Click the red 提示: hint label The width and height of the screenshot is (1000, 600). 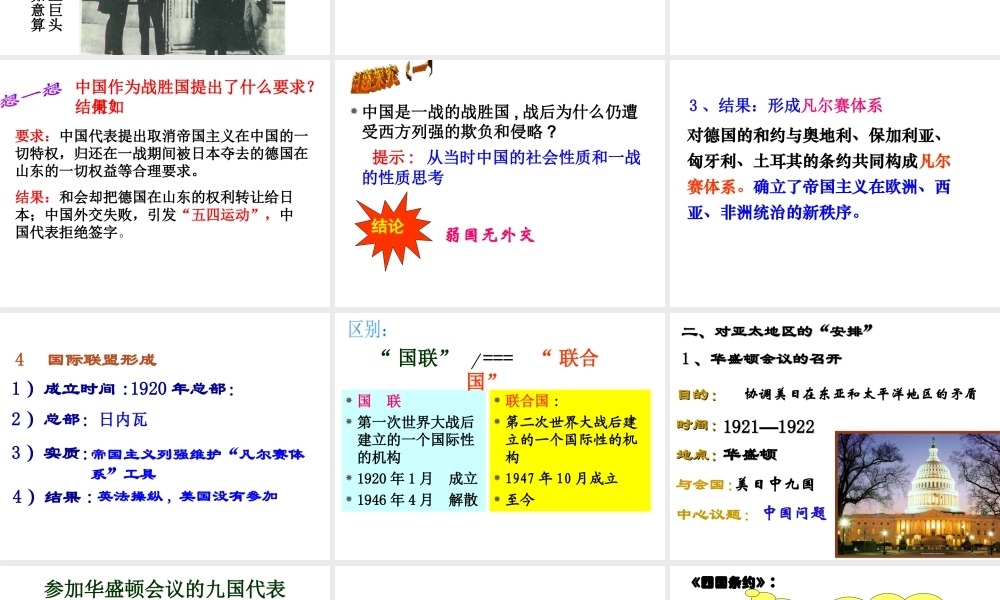click(x=393, y=157)
